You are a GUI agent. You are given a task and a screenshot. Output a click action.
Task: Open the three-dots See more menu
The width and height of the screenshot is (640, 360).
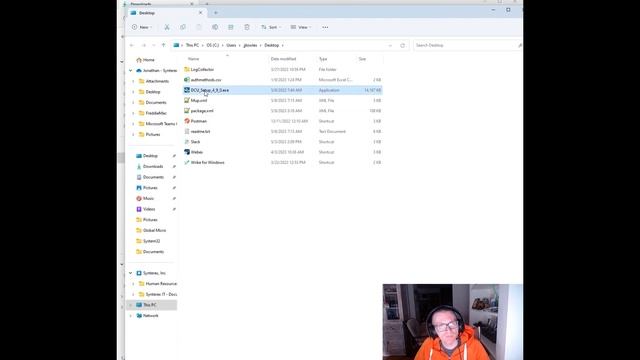point(325,27)
